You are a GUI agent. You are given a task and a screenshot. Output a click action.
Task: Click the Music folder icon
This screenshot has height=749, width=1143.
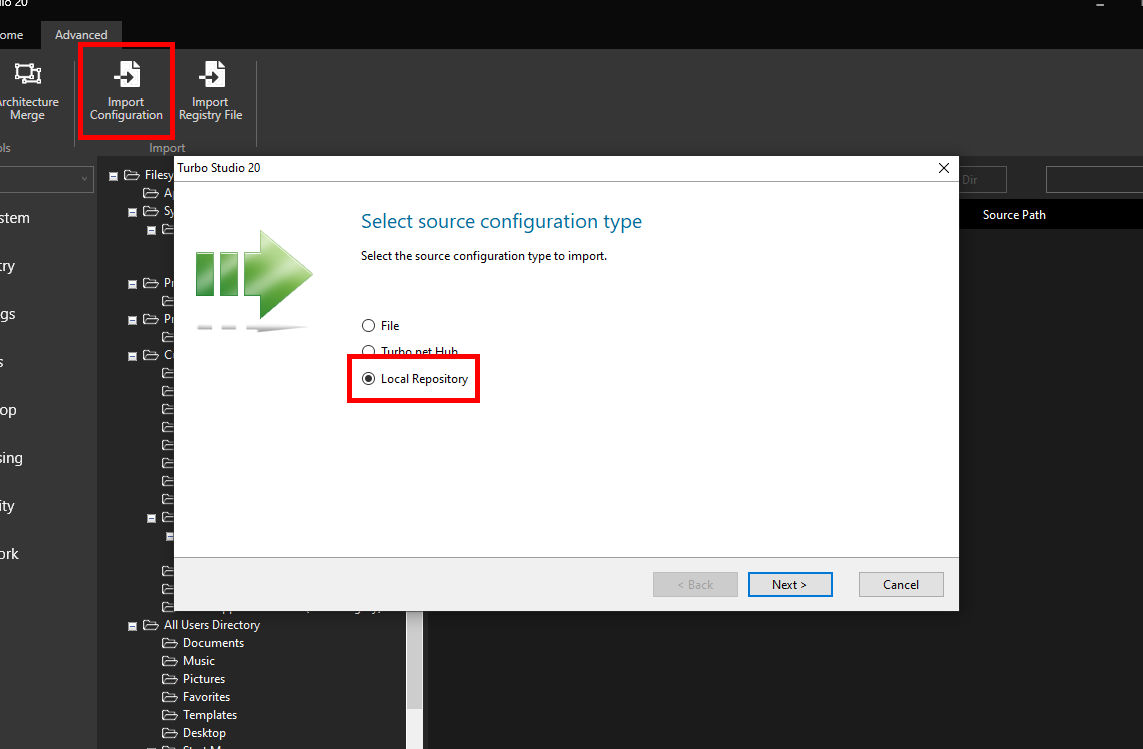tap(171, 660)
